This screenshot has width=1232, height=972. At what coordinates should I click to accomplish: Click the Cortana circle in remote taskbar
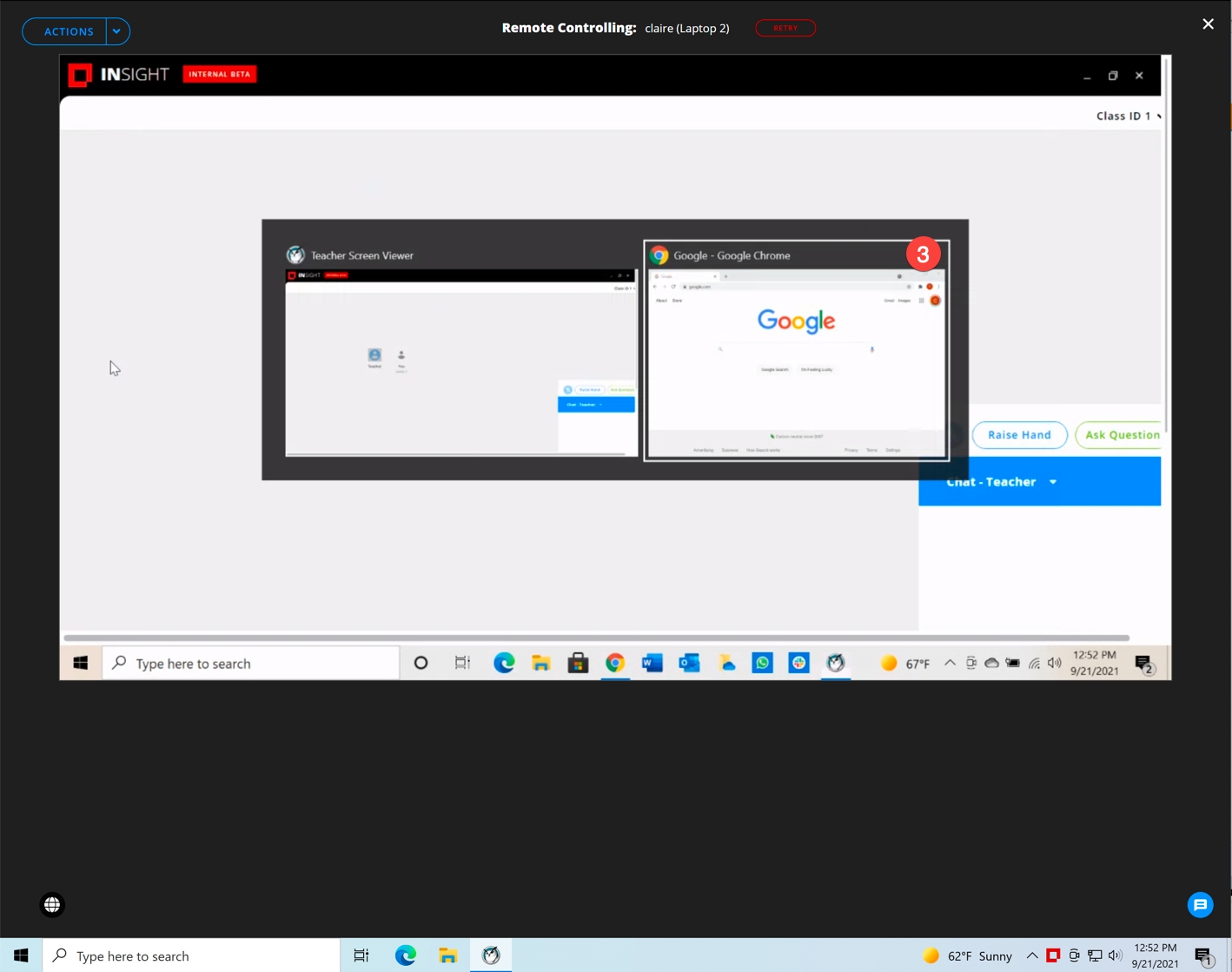[421, 664]
